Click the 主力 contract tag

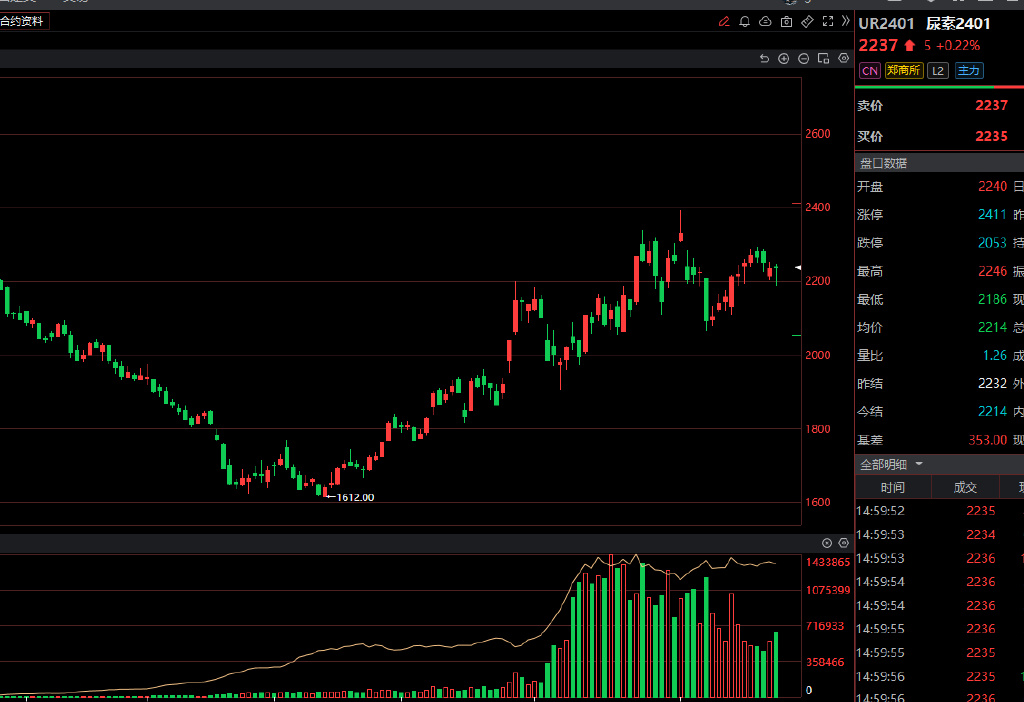968,71
